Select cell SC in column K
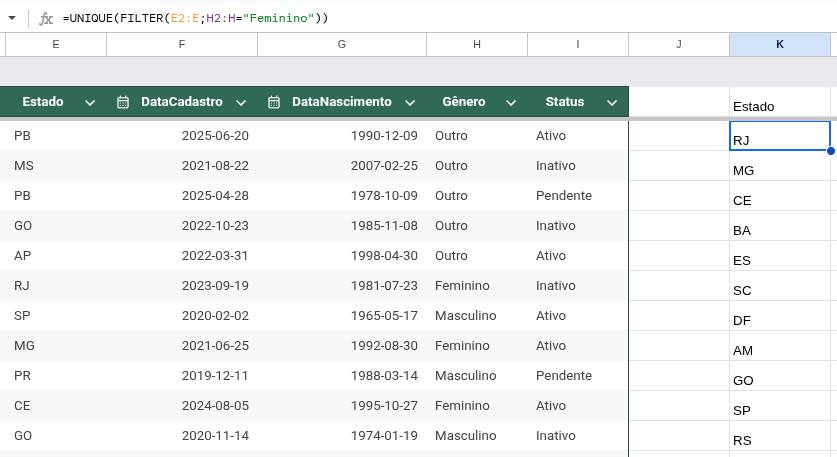 pyautogui.click(x=780, y=286)
